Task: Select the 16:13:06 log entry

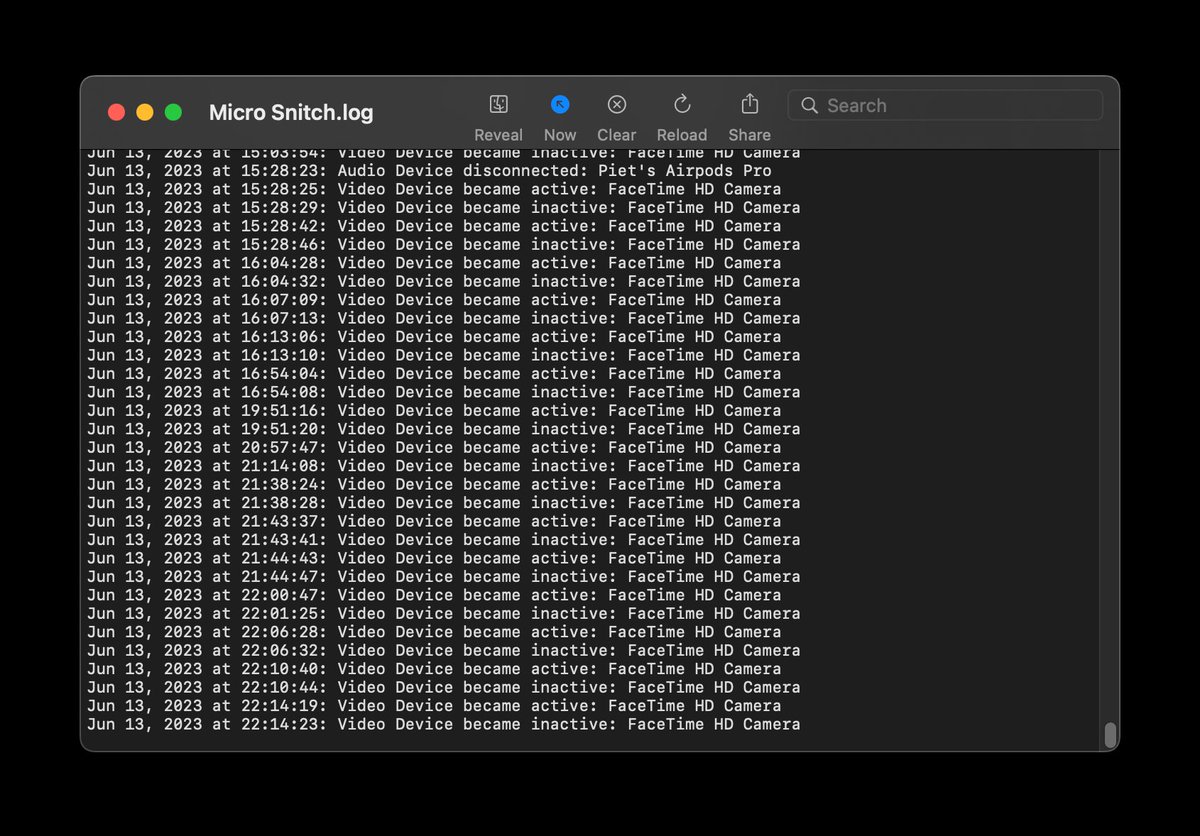Action: click(434, 337)
